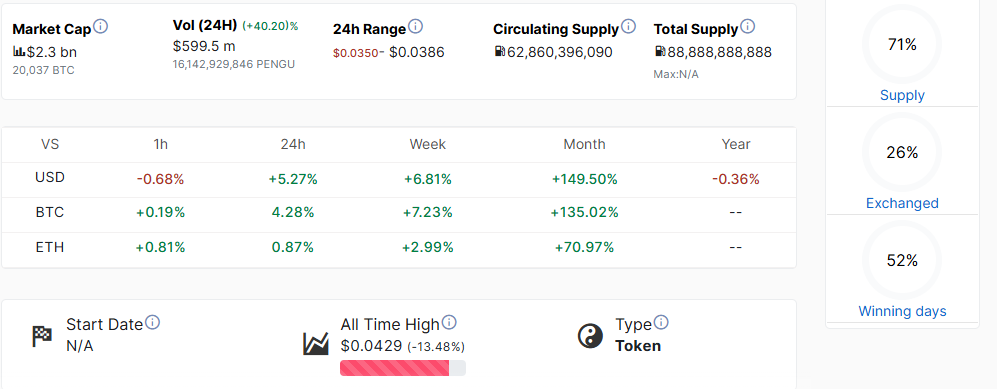Click the Start Date info icon
Viewport: 997px width, 389px height.
click(153, 322)
